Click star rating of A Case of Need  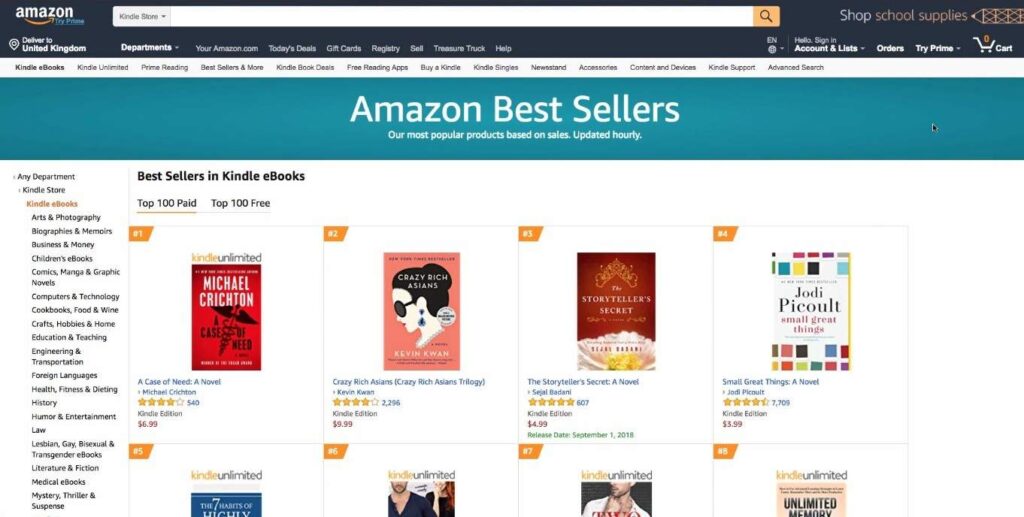(x=160, y=402)
